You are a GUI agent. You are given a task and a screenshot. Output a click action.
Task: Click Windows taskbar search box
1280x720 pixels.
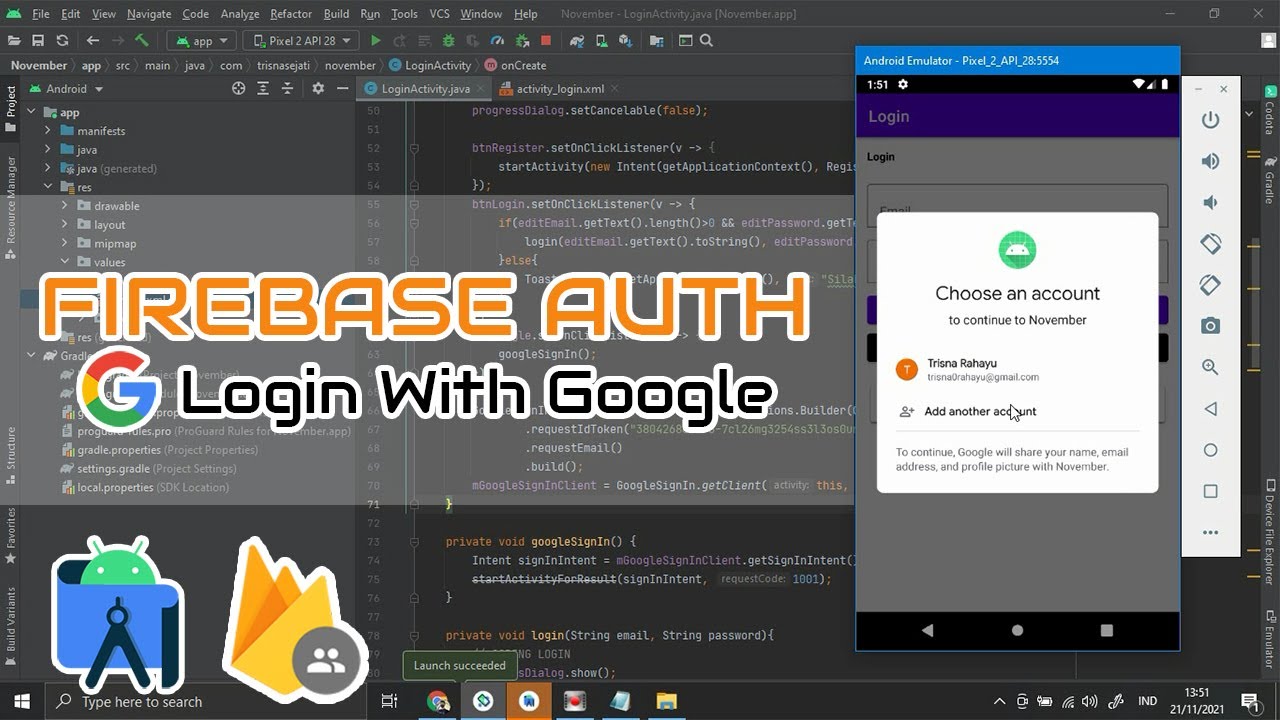pos(208,701)
